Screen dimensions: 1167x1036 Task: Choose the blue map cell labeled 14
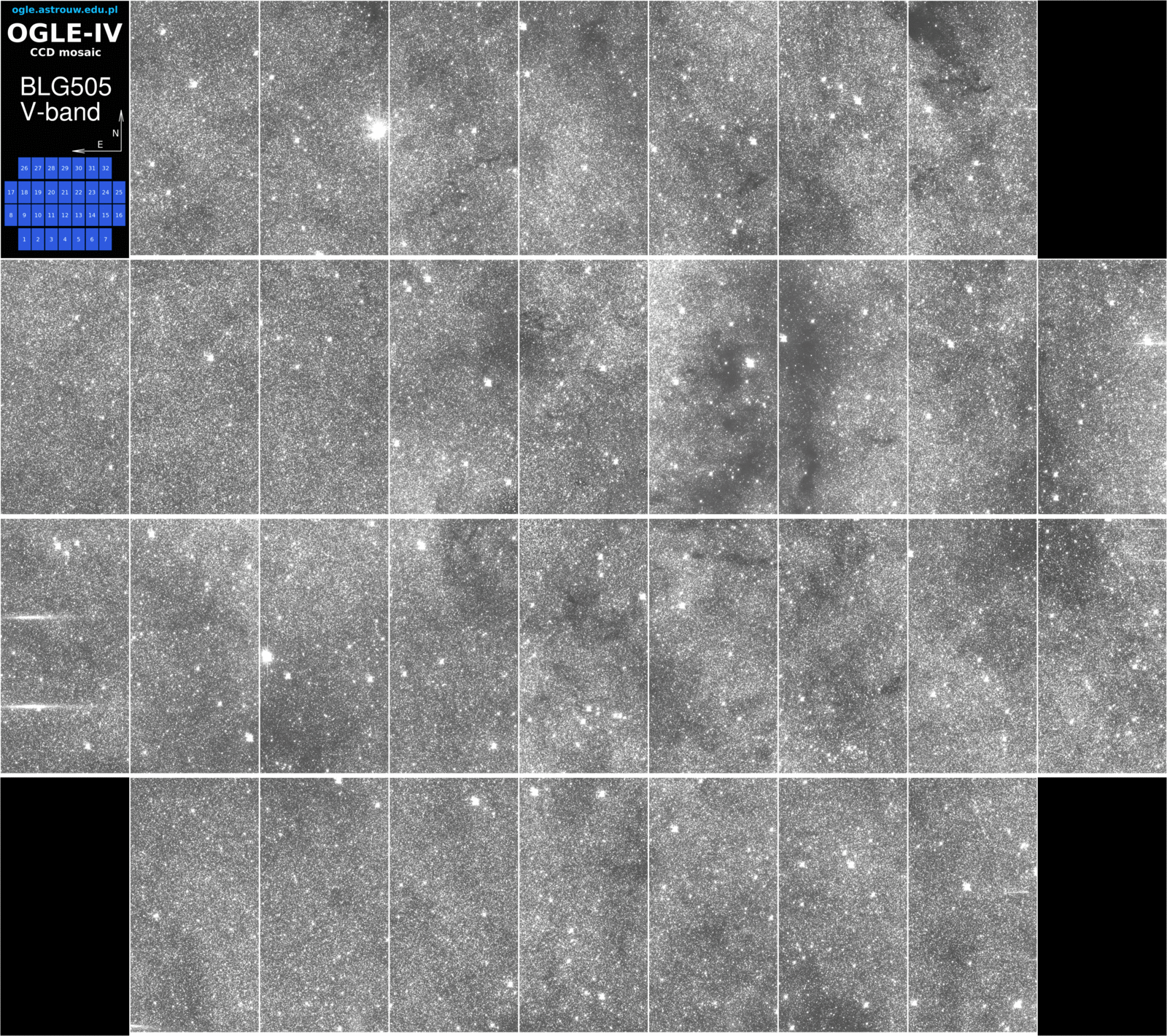coord(92,215)
